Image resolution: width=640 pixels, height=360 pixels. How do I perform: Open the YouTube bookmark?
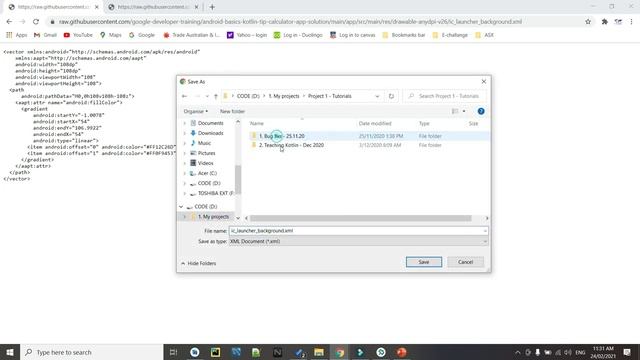pos(78,35)
